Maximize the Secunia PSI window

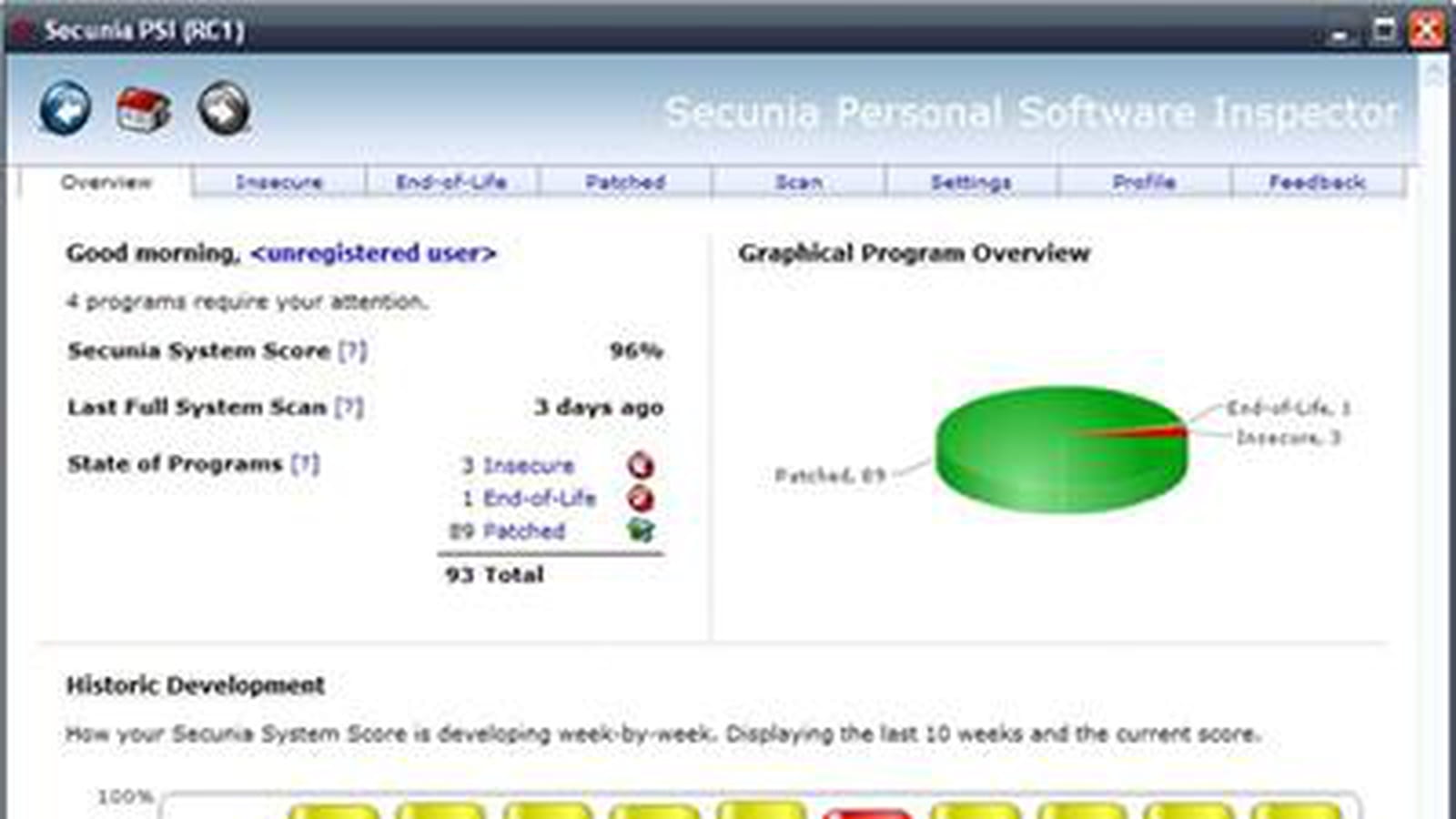point(1384,30)
